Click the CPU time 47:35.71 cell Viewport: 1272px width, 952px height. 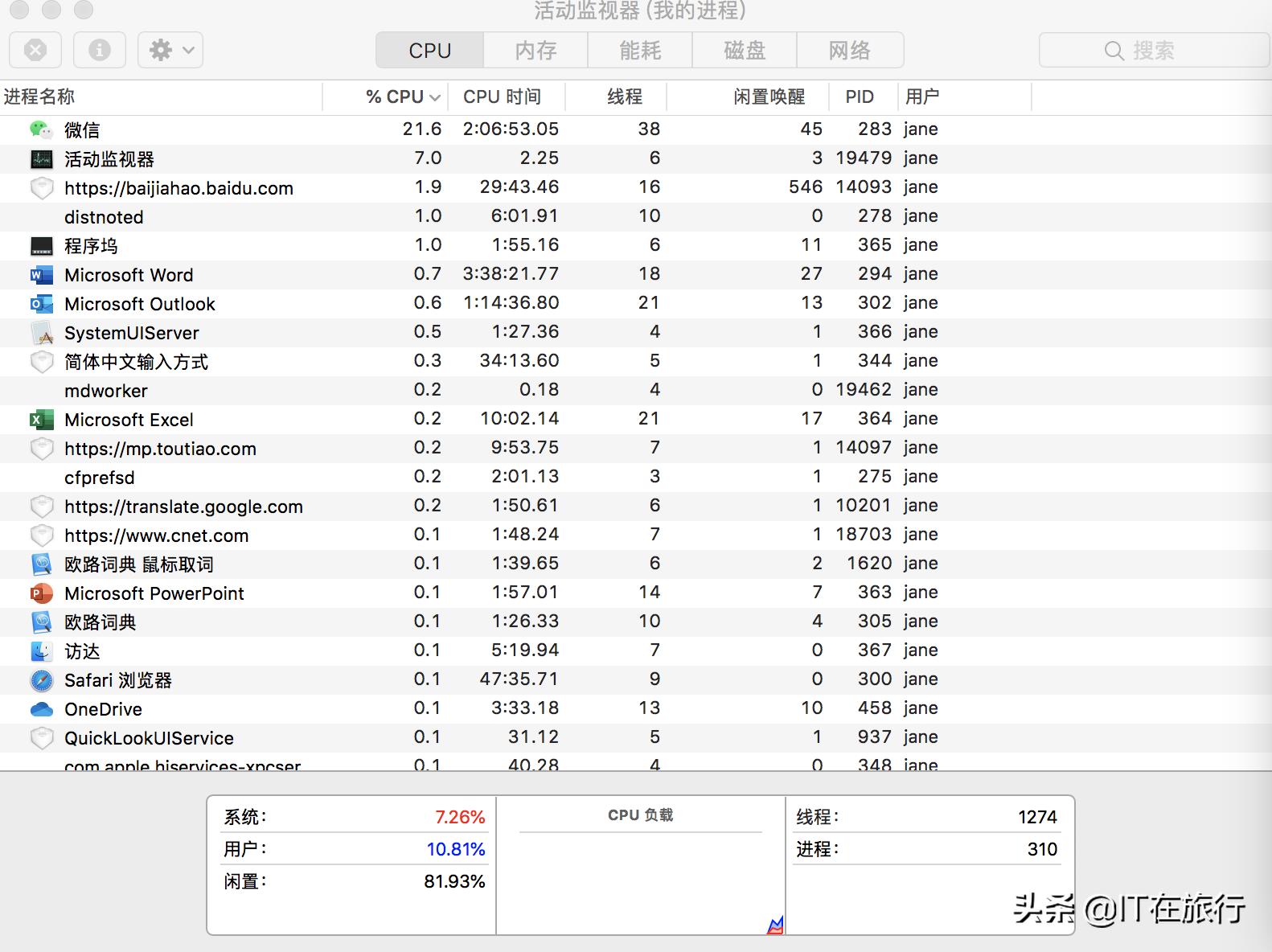[519, 679]
